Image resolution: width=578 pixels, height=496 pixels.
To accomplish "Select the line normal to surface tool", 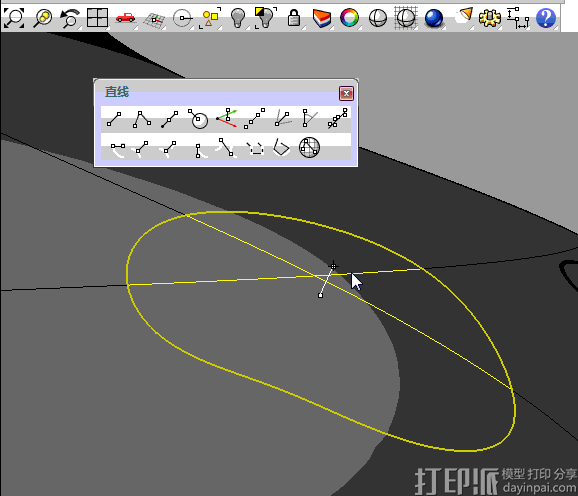I will [x=226, y=118].
